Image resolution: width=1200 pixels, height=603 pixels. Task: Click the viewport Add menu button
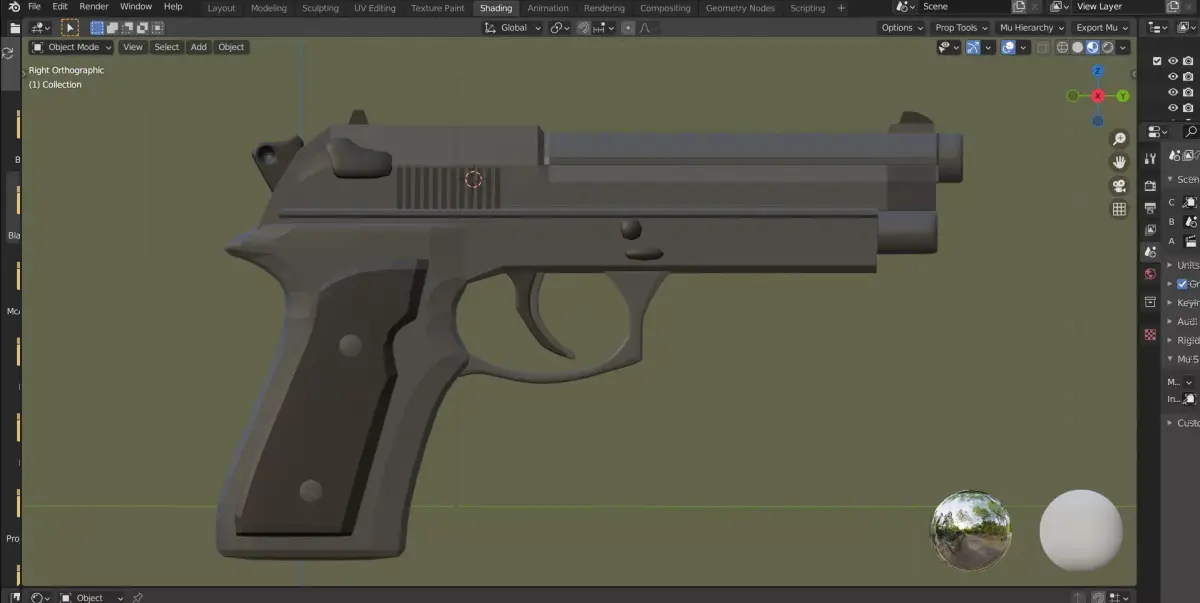199,47
